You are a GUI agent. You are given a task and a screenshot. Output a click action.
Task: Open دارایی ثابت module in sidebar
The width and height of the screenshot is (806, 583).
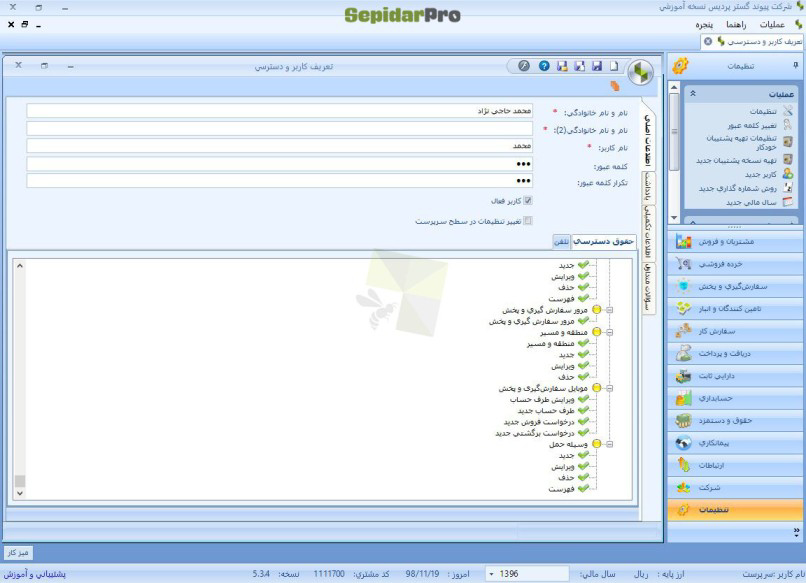734,375
